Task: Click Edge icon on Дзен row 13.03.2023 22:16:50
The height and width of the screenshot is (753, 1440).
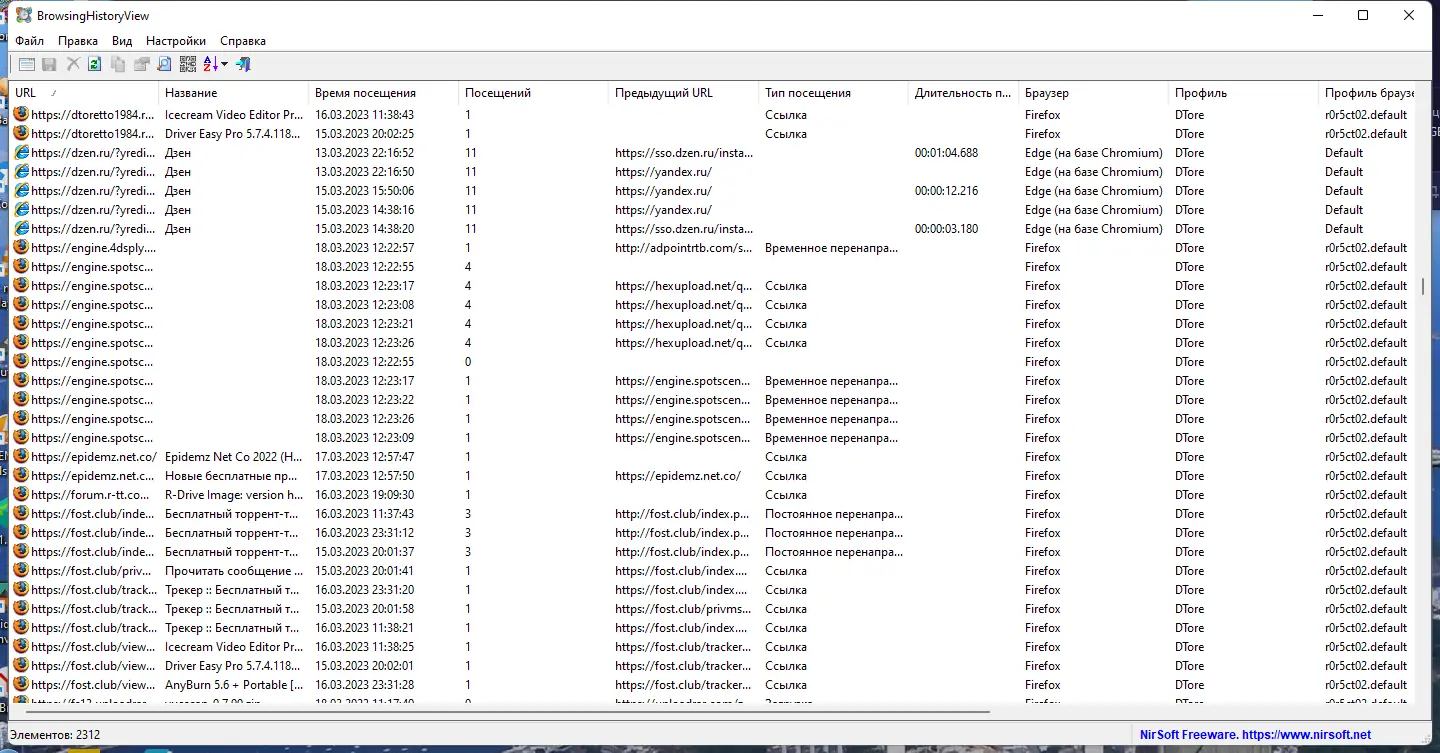Action: coord(21,172)
